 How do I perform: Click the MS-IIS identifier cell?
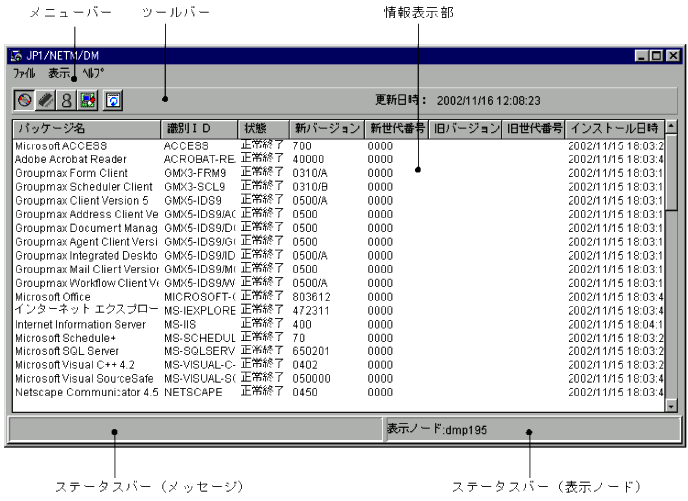tap(180, 324)
